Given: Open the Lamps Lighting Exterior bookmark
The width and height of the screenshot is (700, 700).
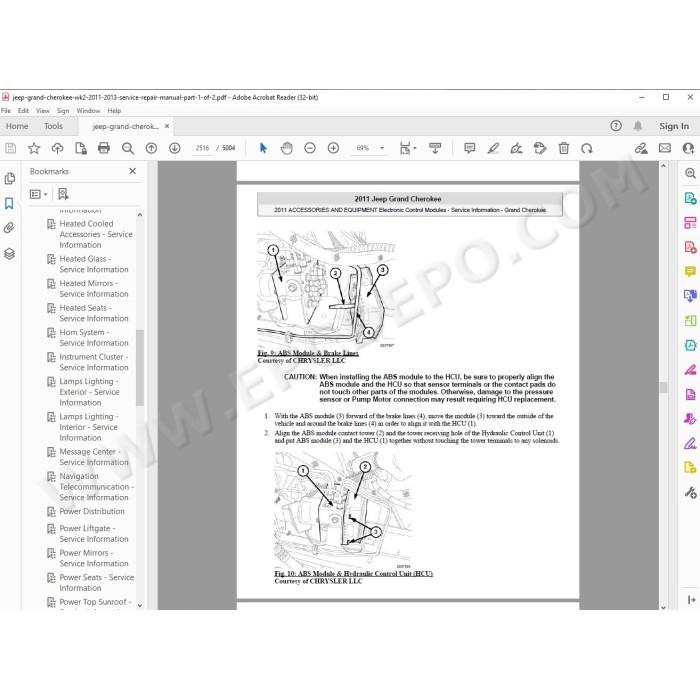Looking at the screenshot, I should coord(89,392).
